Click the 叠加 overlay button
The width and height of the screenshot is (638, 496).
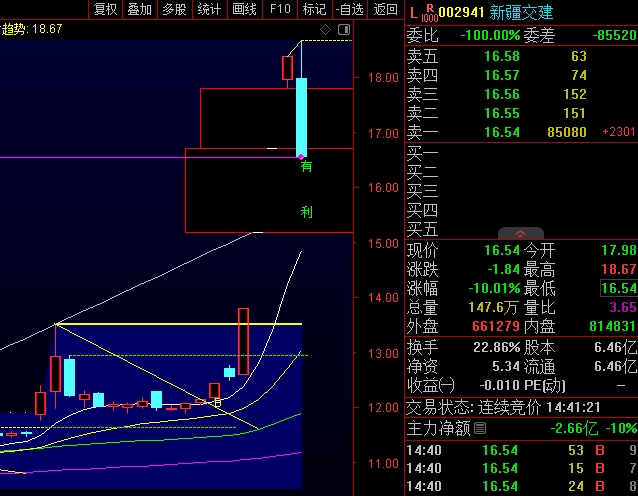[140, 9]
